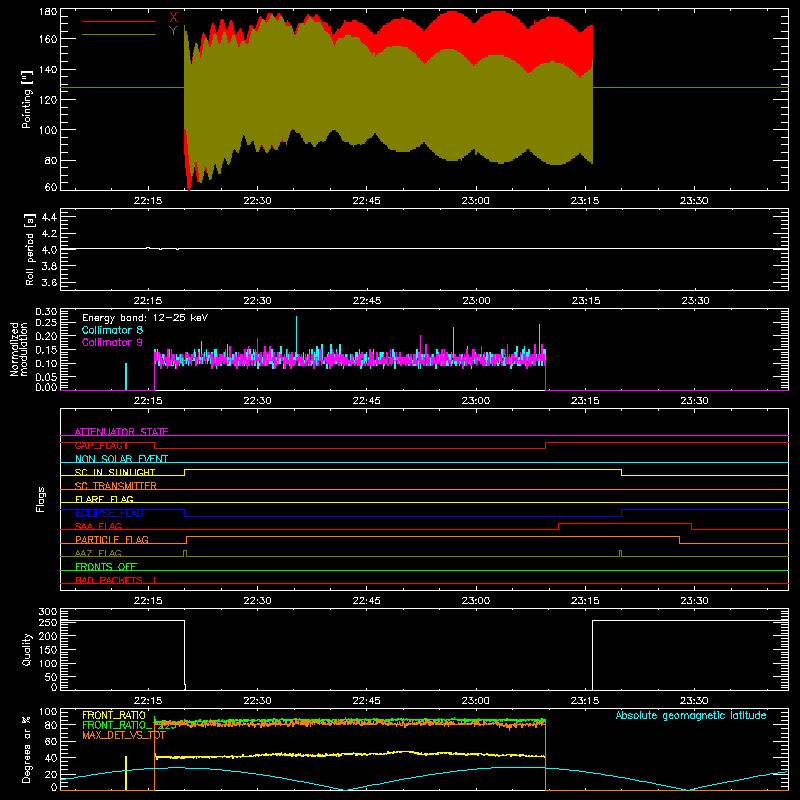Click the blue ECLIPSE_FLAG label
800x800 pixels.
click(109, 513)
